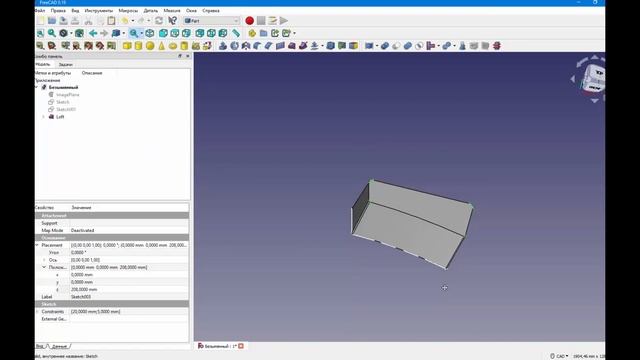
Task: Open file folder icon in toolbar
Action: [52, 20]
